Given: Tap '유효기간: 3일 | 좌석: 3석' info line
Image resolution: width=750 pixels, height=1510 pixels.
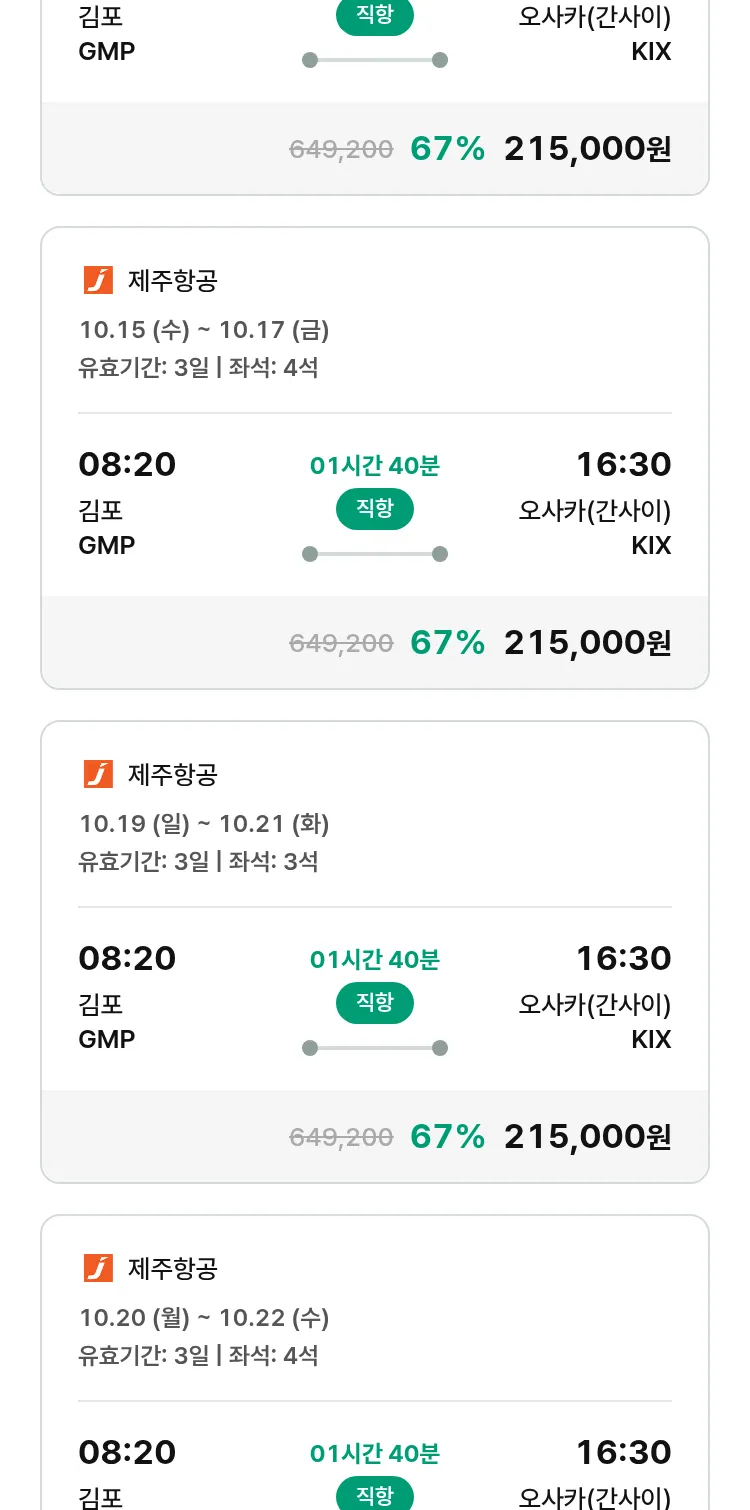Looking at the screenshot, I should tap(198, 861).
